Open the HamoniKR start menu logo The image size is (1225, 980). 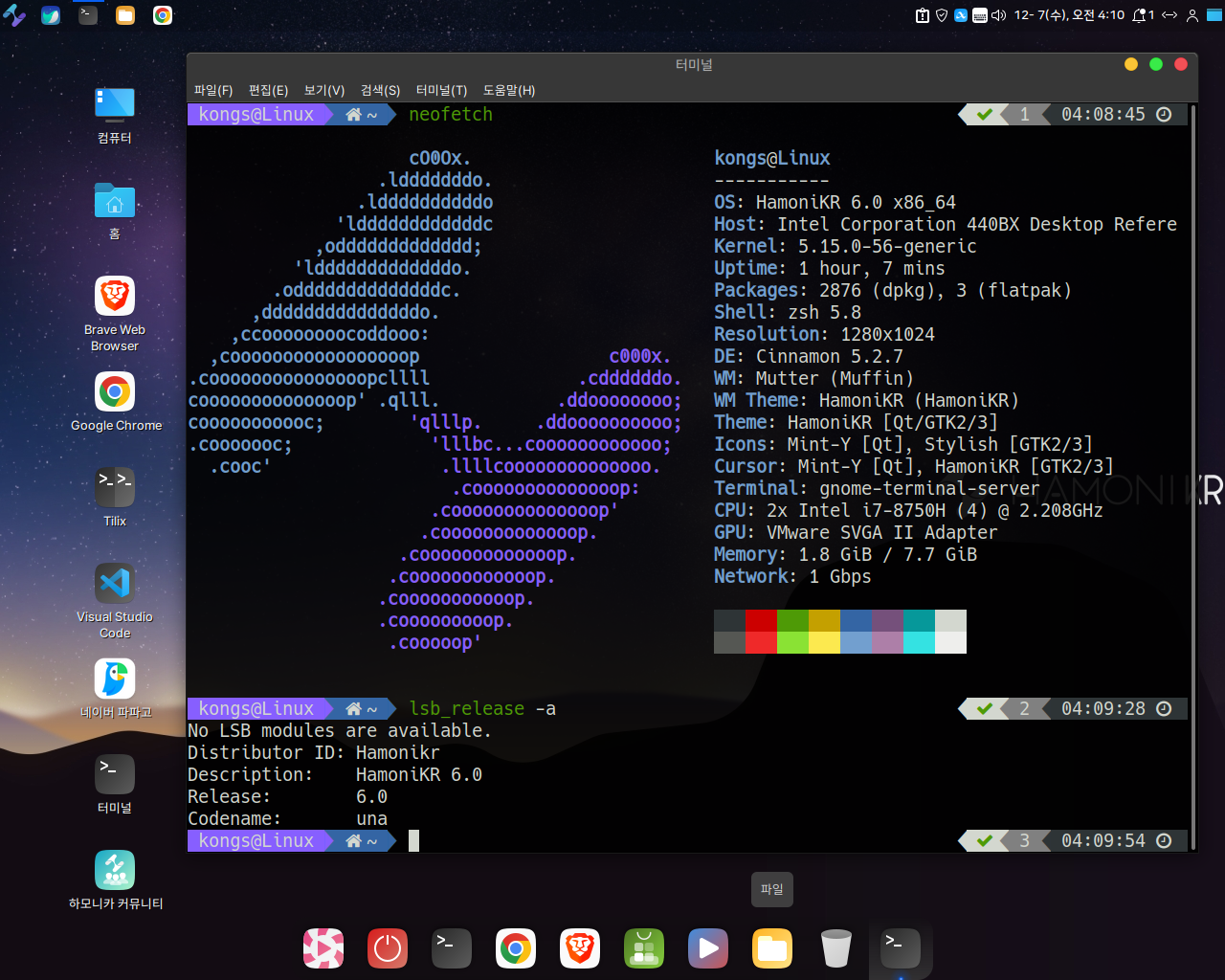pyautogui.click(x=14, y=15)
